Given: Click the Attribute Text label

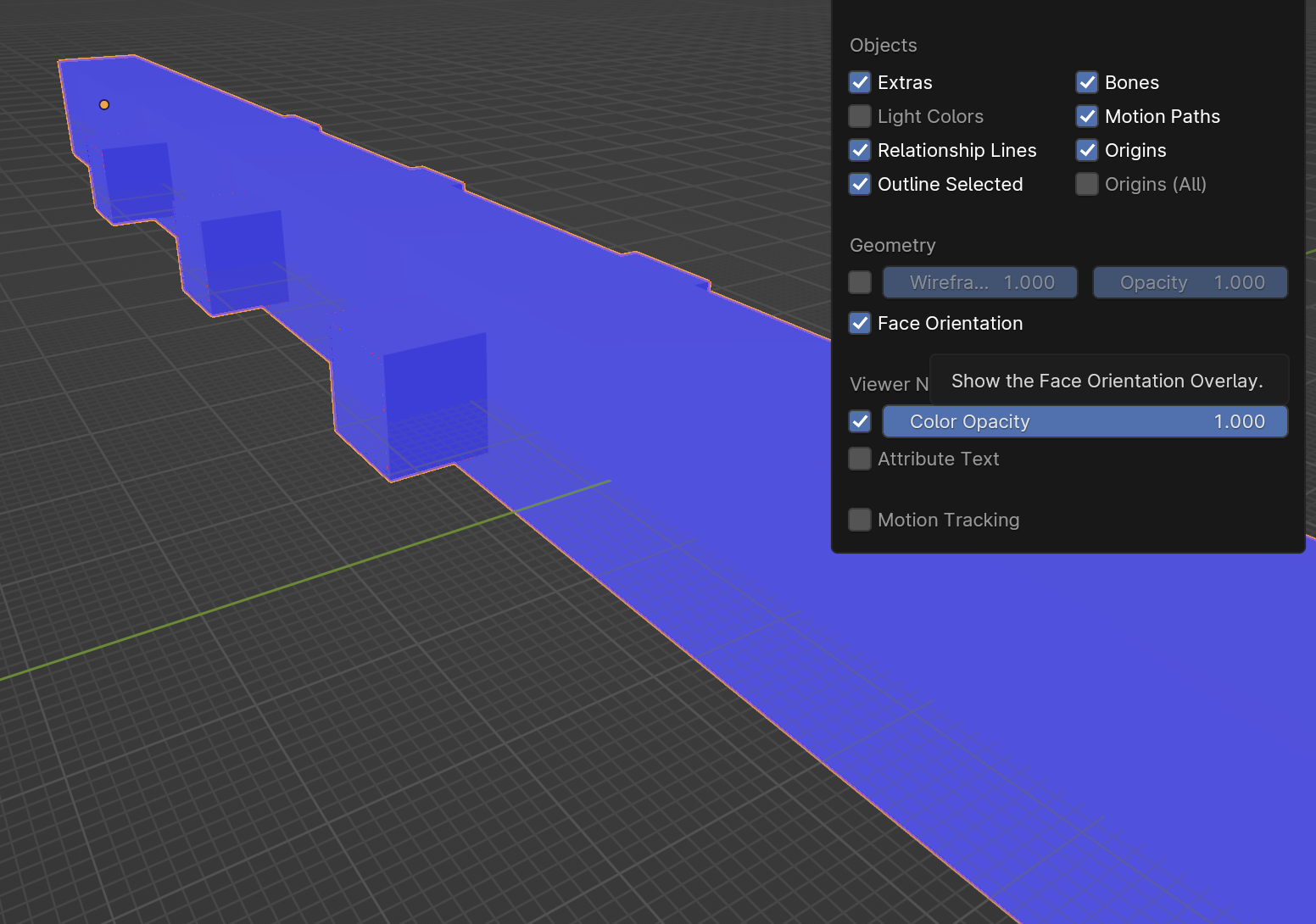Looking at the screenshot, I should pos(939,459).
